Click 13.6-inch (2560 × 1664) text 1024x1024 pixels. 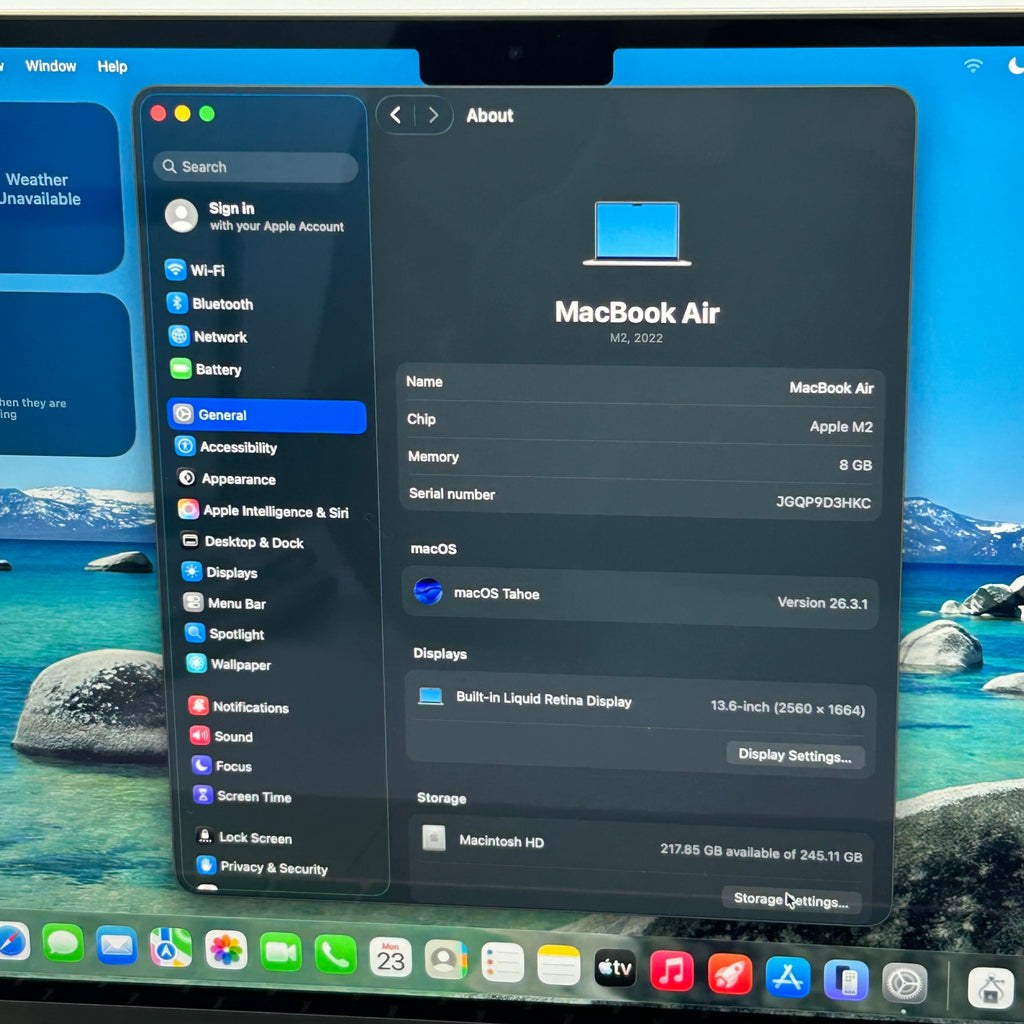point(788,707)
